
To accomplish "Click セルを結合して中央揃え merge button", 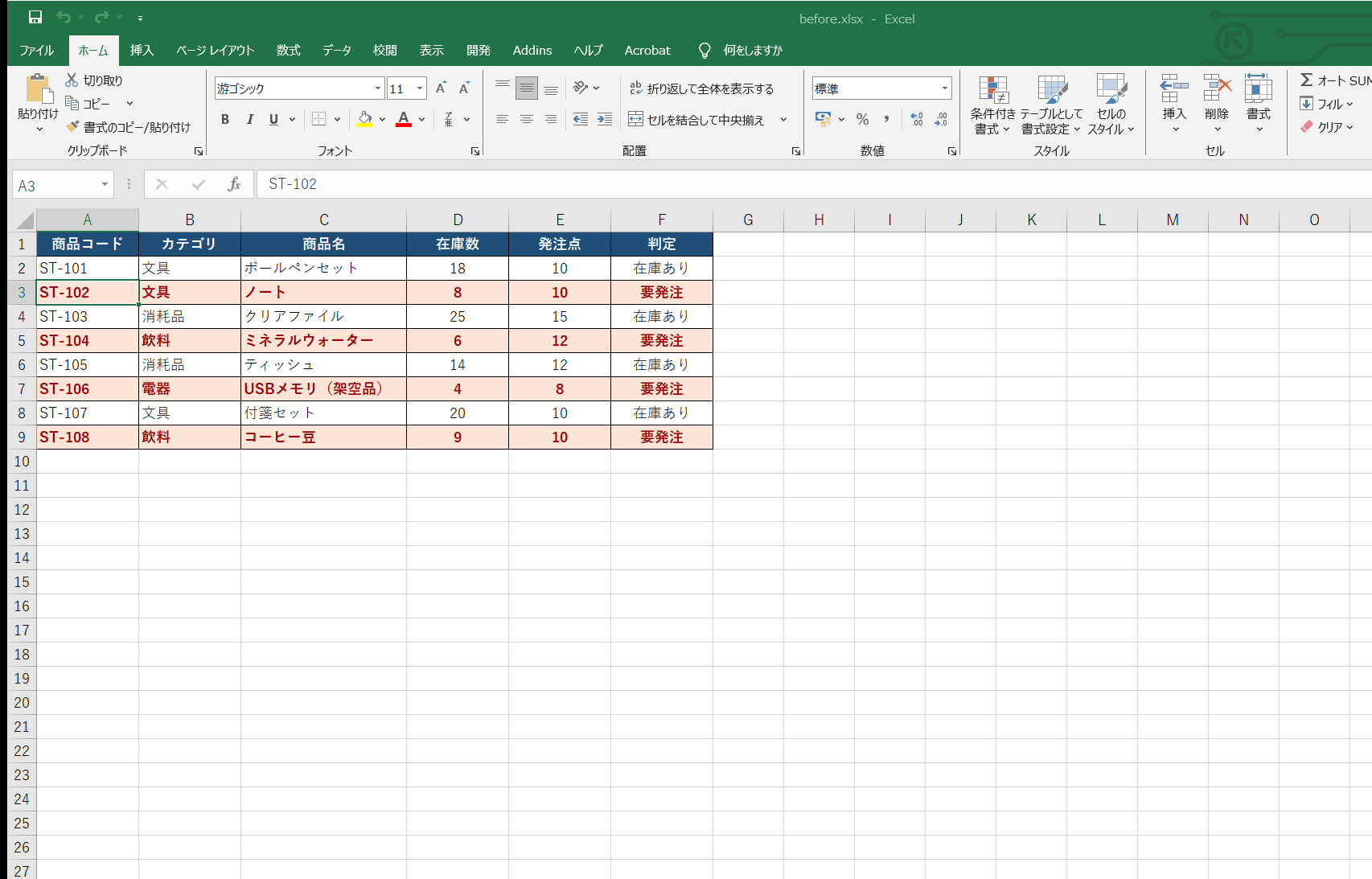I will pos(696,119).
